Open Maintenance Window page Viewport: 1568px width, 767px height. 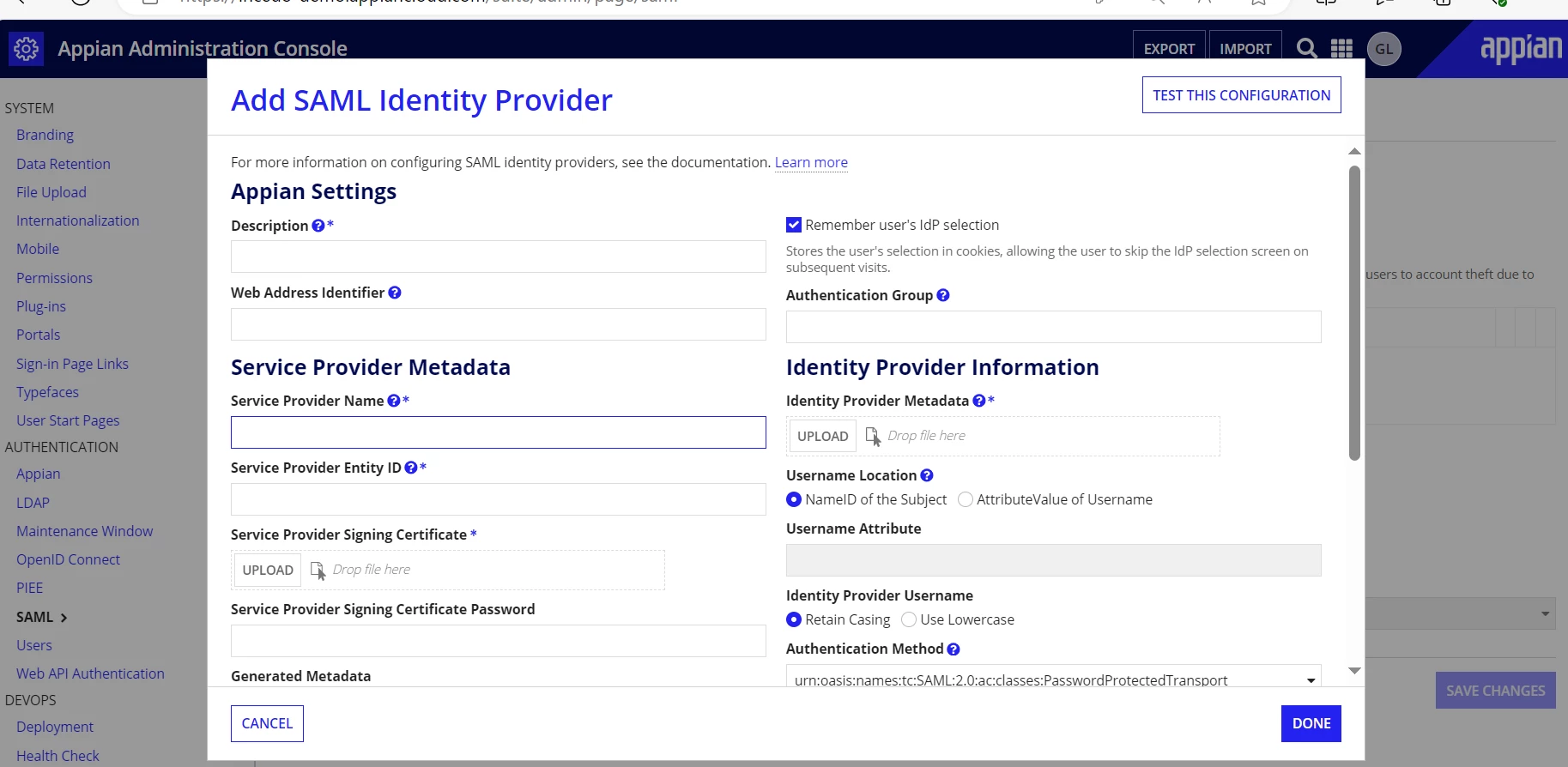click(84, 531)
